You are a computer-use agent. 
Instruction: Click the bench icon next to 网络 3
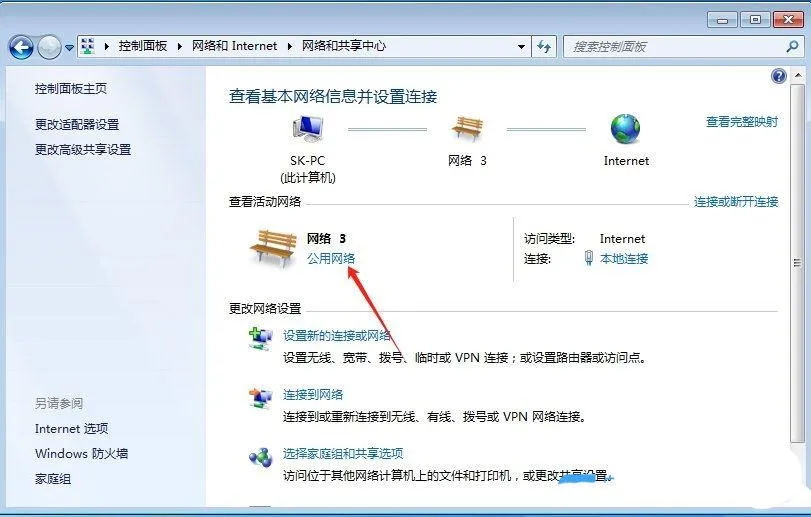[x=273, y=249]
